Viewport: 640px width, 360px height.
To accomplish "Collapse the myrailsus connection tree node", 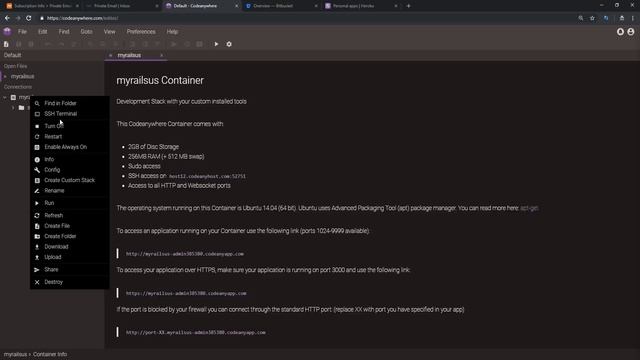I will point(5,97).
